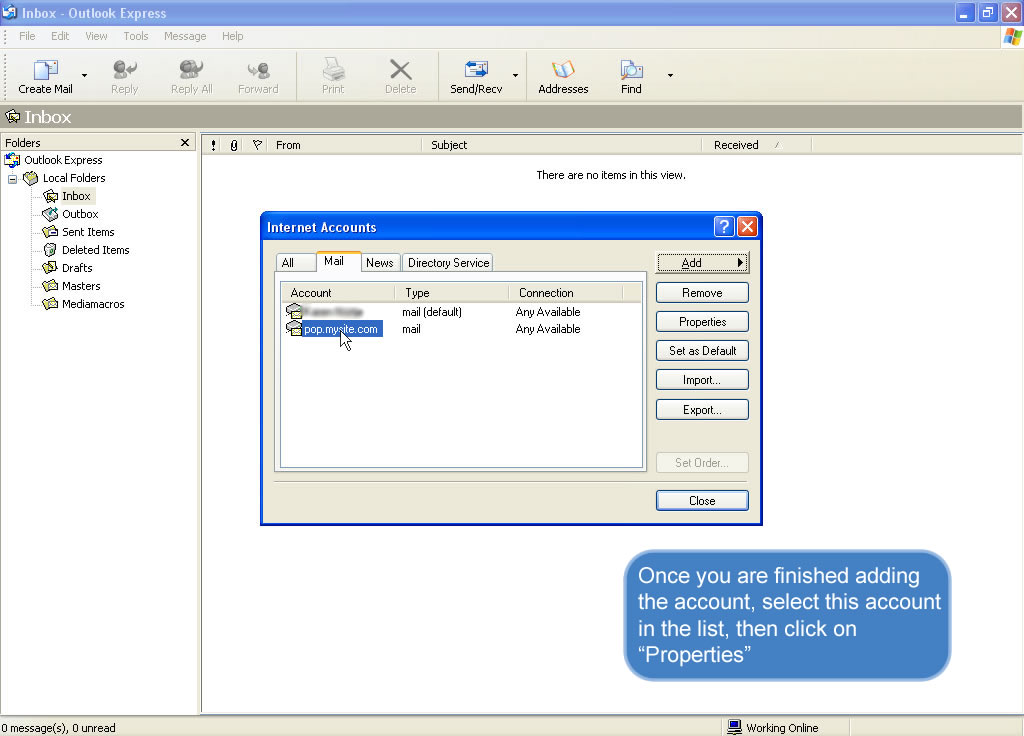Open the Addresses book icon

[563, 70]
